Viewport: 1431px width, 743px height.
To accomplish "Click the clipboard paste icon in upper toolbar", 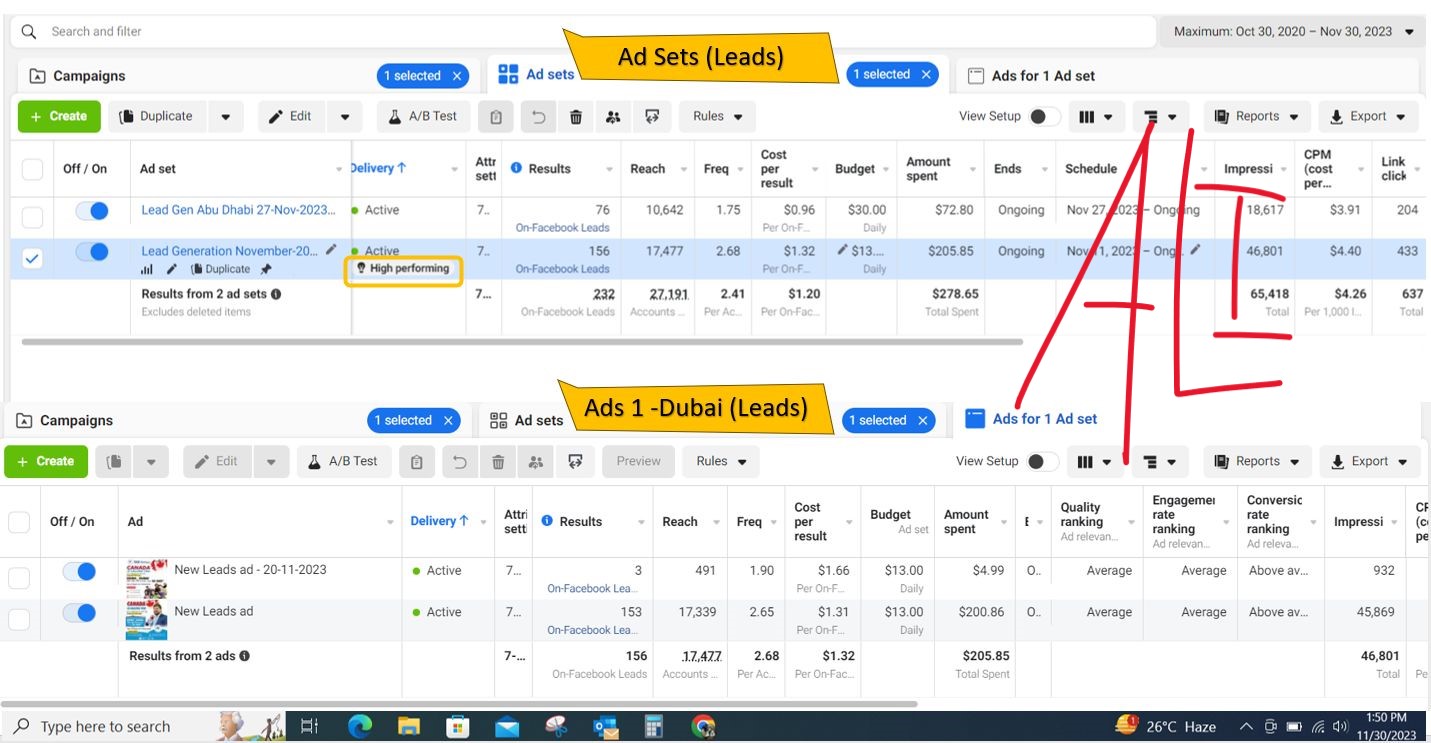I will (x=495, y=117).
